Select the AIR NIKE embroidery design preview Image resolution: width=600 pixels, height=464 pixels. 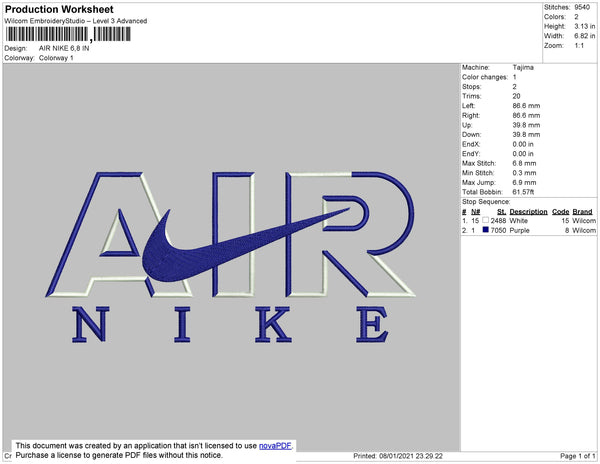(230, 257)
